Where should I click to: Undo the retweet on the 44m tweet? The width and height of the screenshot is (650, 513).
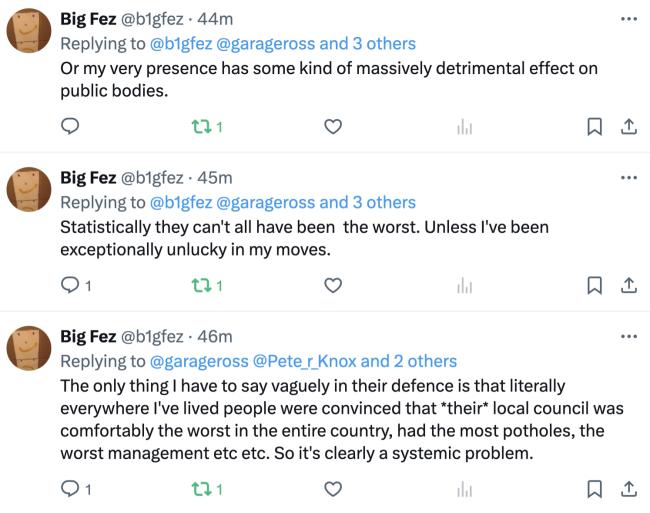coord(201,126)
